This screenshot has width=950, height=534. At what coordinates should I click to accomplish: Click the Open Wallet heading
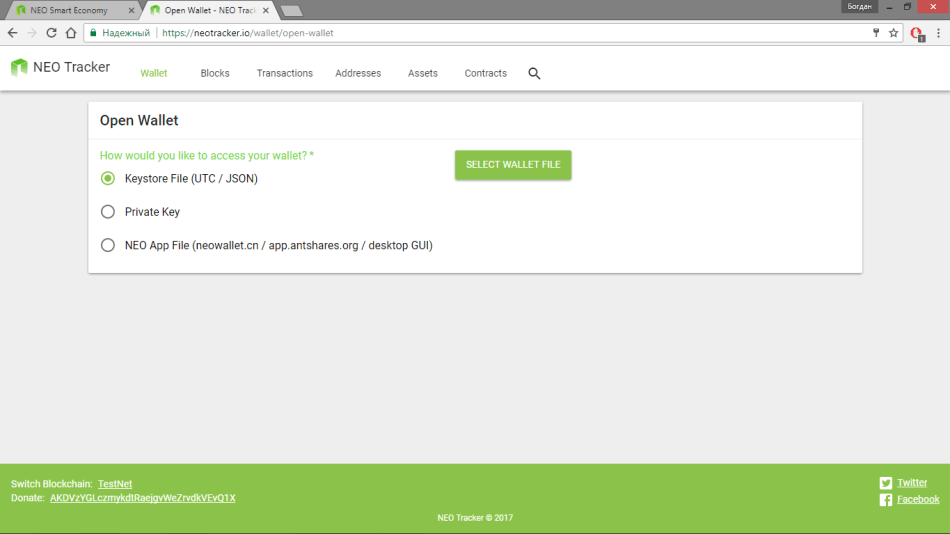(x=139, y=121)
